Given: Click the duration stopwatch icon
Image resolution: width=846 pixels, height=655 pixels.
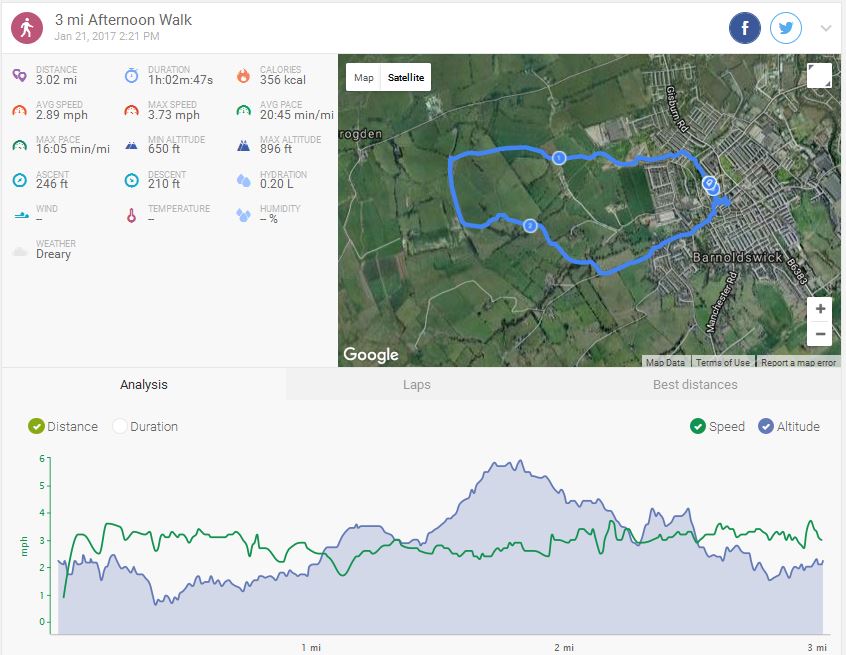Looking at the screenshot, I should pos(131,76).
